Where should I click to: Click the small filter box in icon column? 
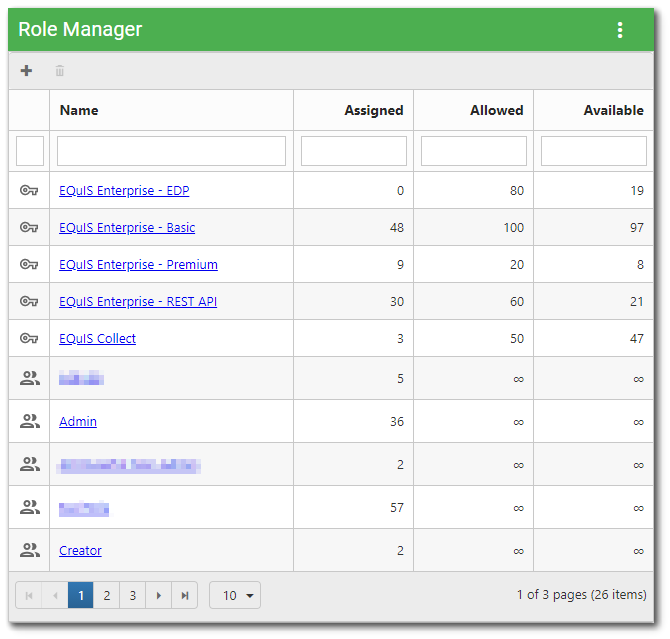click(30, 151)
